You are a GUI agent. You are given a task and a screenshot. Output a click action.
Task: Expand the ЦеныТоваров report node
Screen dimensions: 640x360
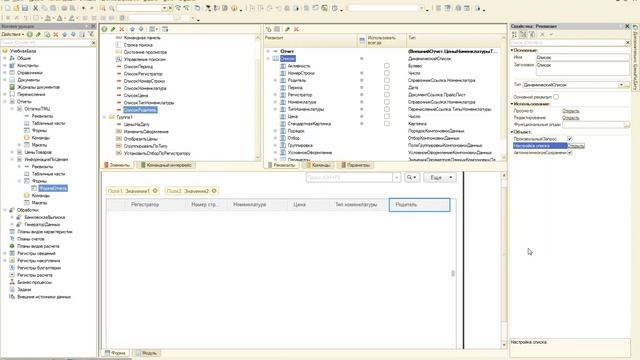[12, 152]
